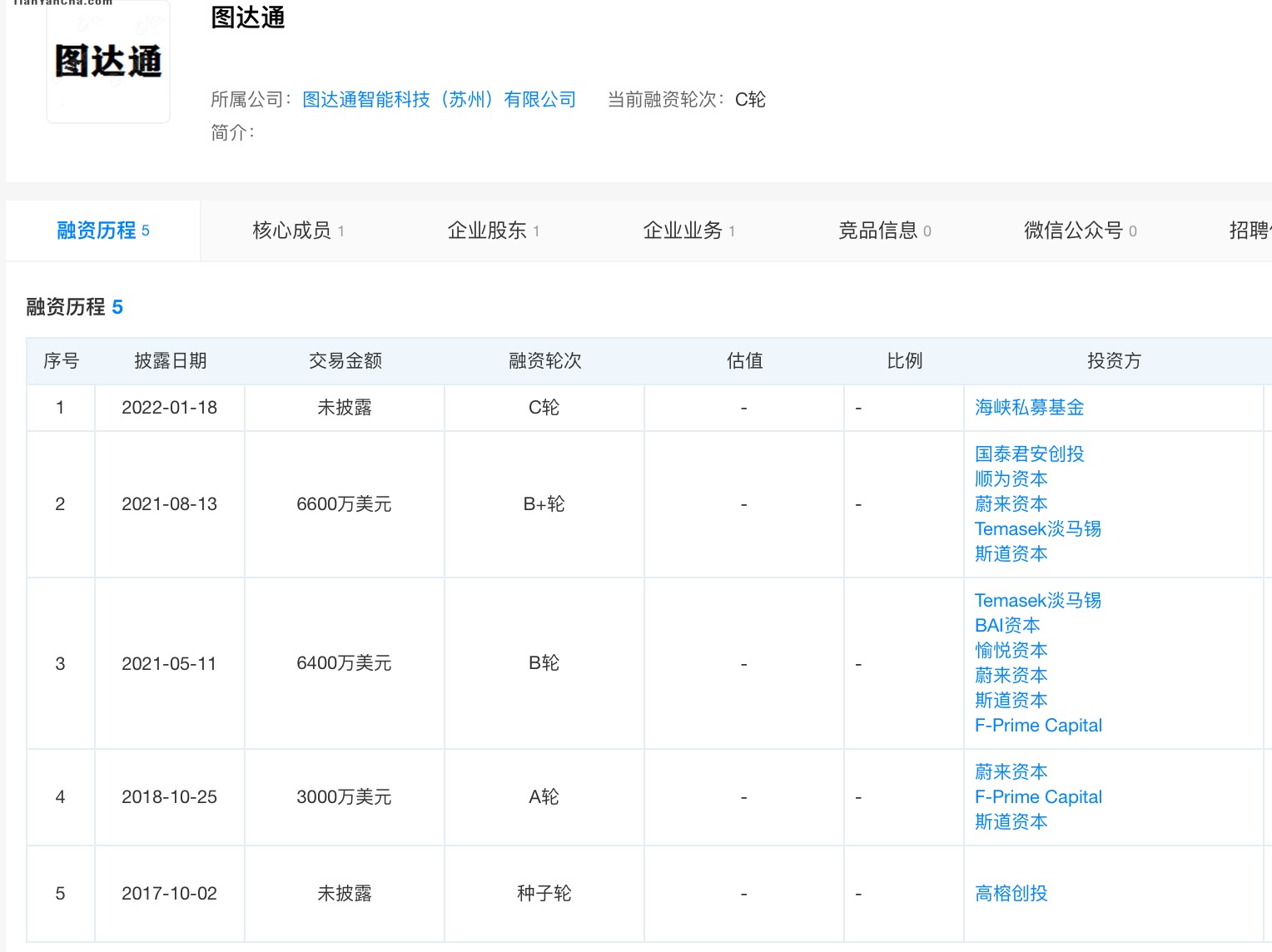Open 图达通智能科技（苏州）有限公司 company link

[439, 100]
